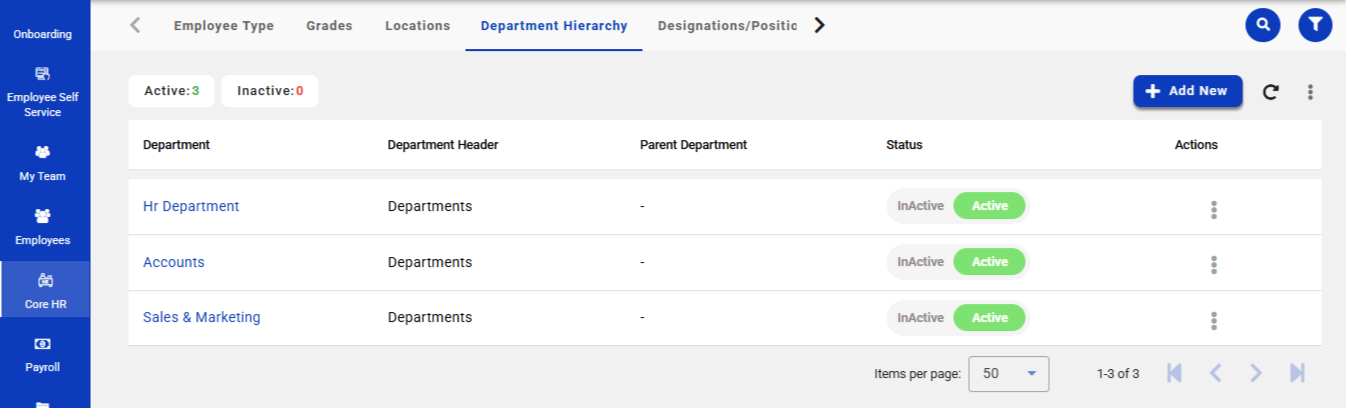Image resolution: width=1346 pixels, height=408 pixels.
Task: Click the search magnifier icon
Action: click(x=1263, y=25)
